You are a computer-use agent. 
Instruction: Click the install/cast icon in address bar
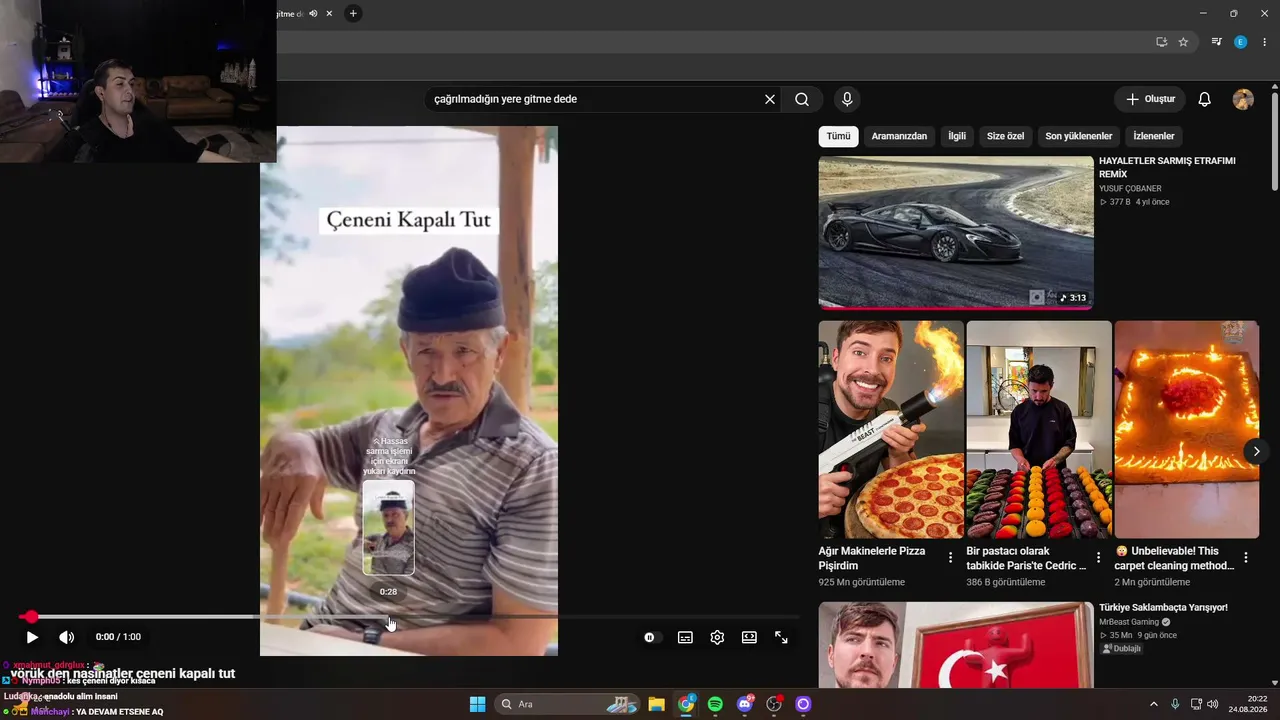point(1161,42)
